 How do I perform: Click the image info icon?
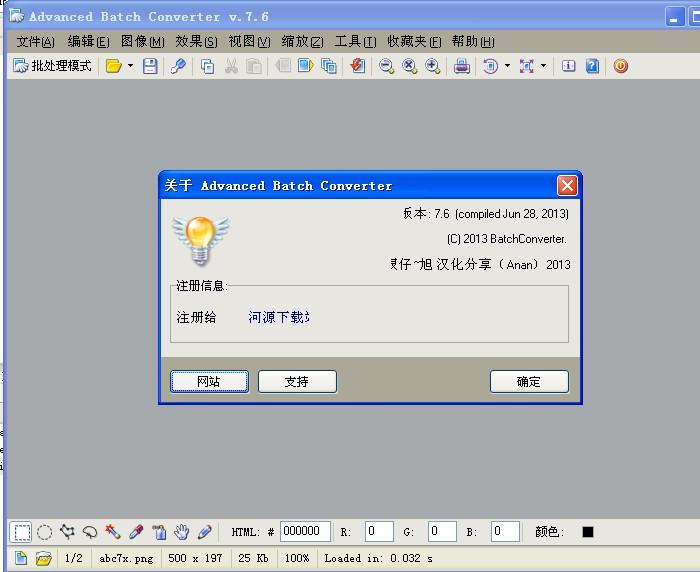(x=568, y=66)
